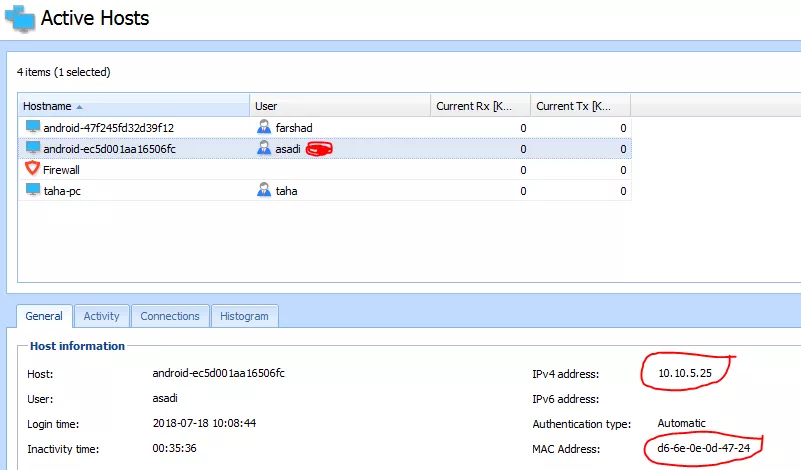Click IPv4 address value 10.10.5.25

[685, 373]
